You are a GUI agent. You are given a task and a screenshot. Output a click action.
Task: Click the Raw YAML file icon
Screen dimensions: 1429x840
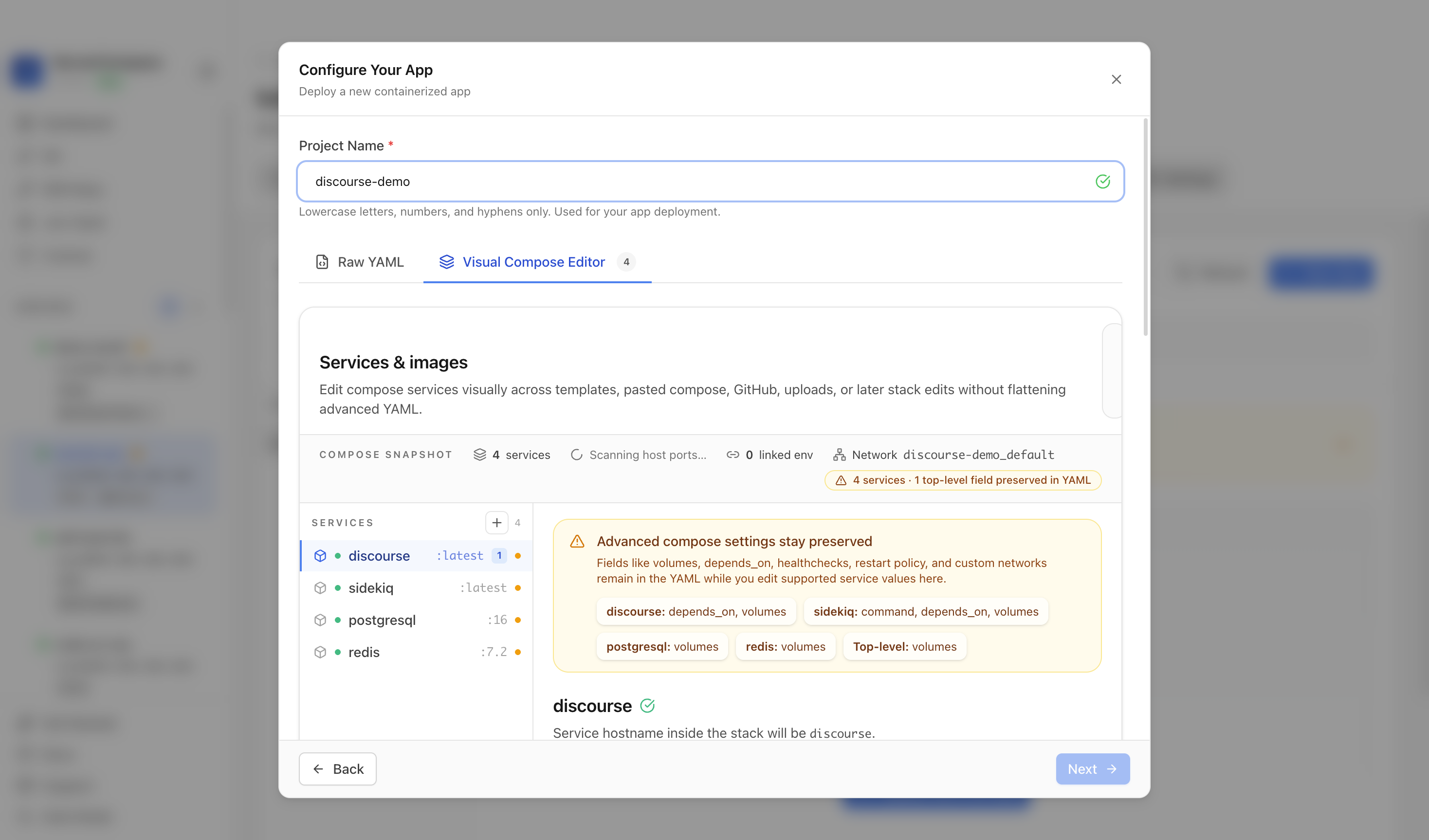point(322,262)
